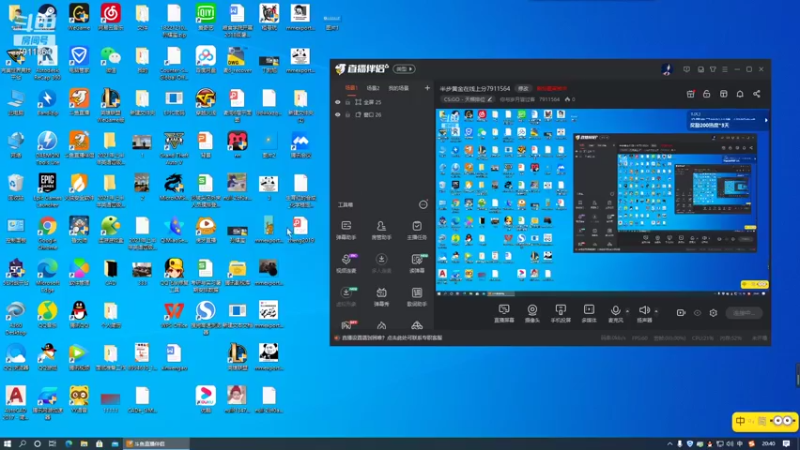
Task: Toggle the lock on the 全屏 25 source
Action: point(348,102)
